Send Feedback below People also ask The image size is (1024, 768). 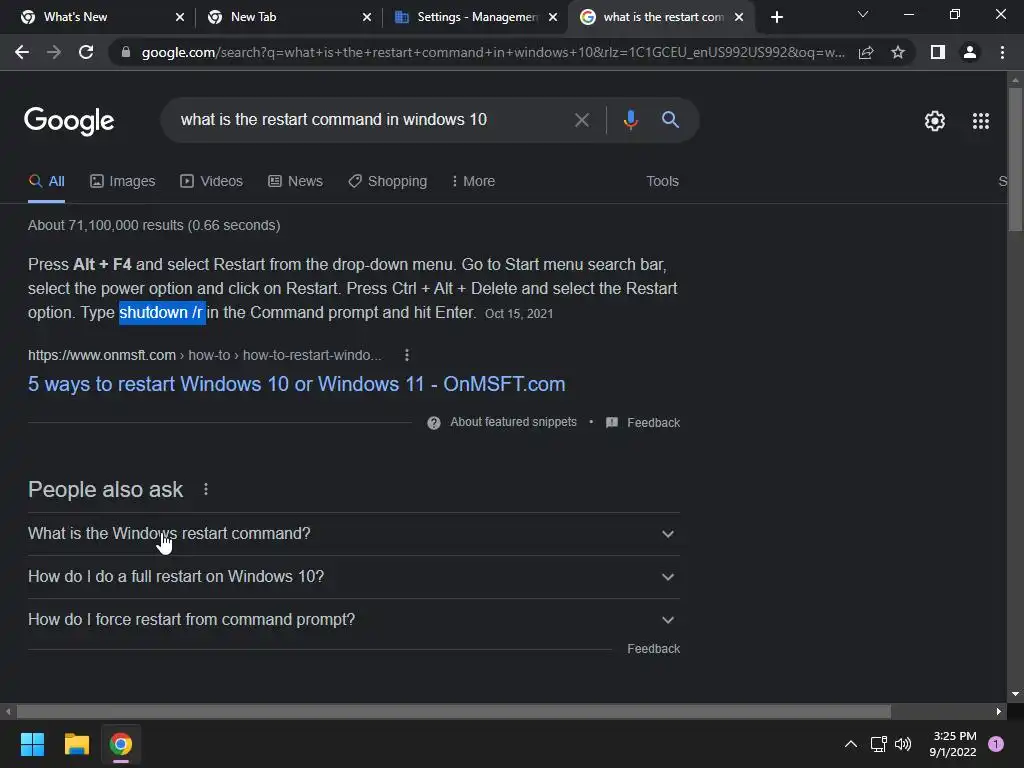click(x=653, y=649)
